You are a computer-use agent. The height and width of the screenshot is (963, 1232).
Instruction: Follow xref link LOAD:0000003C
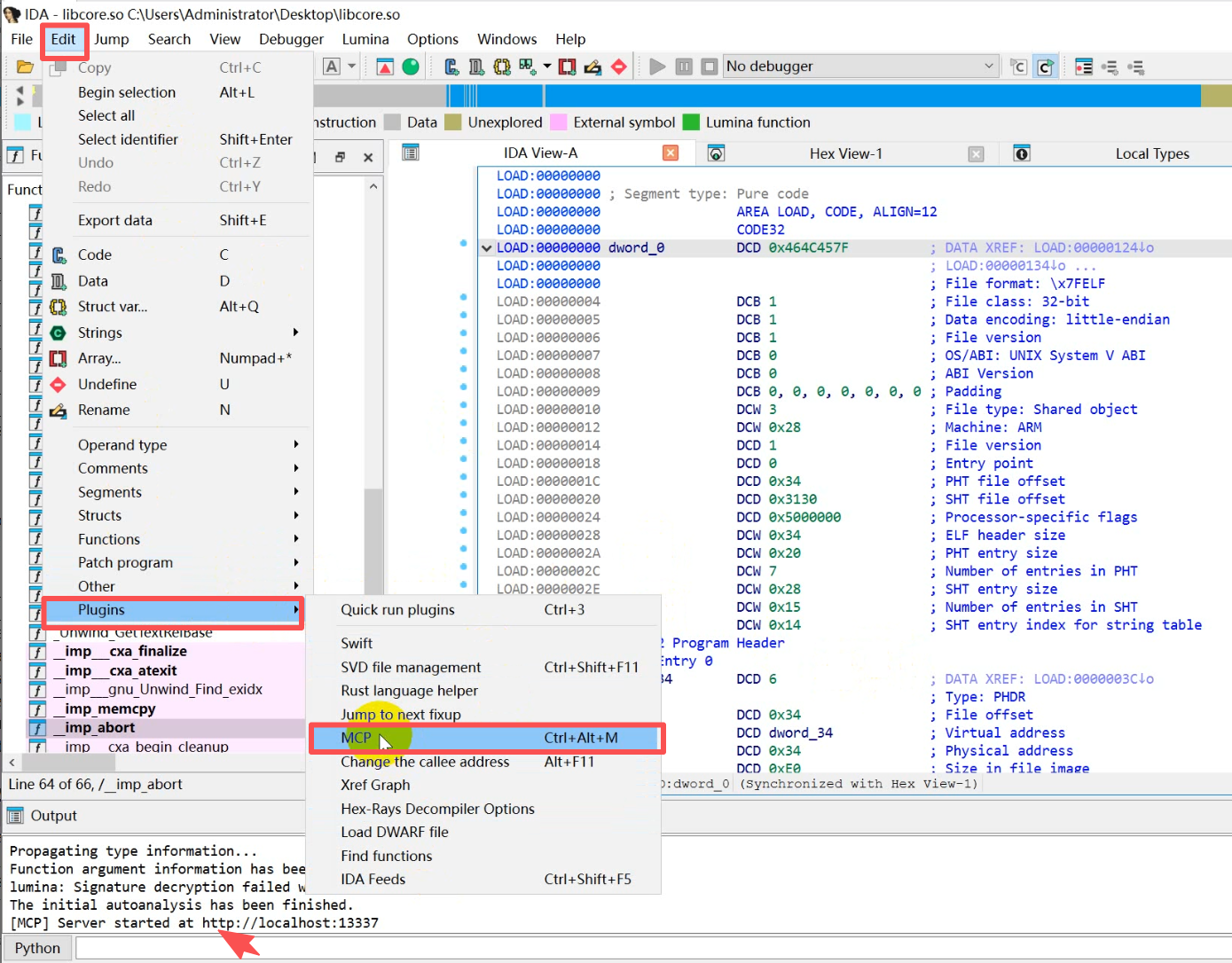coord(1094,678)
